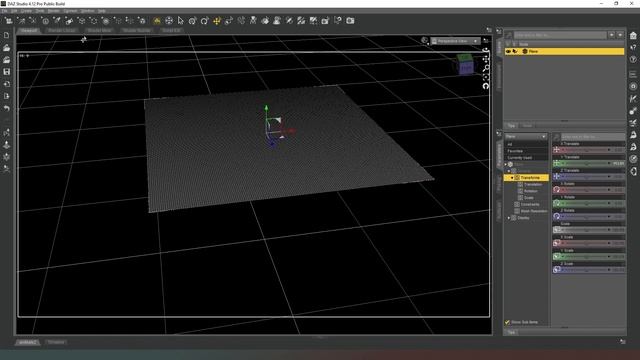Click the aniMate2 tab at bottom

click(x=28, y=342)
